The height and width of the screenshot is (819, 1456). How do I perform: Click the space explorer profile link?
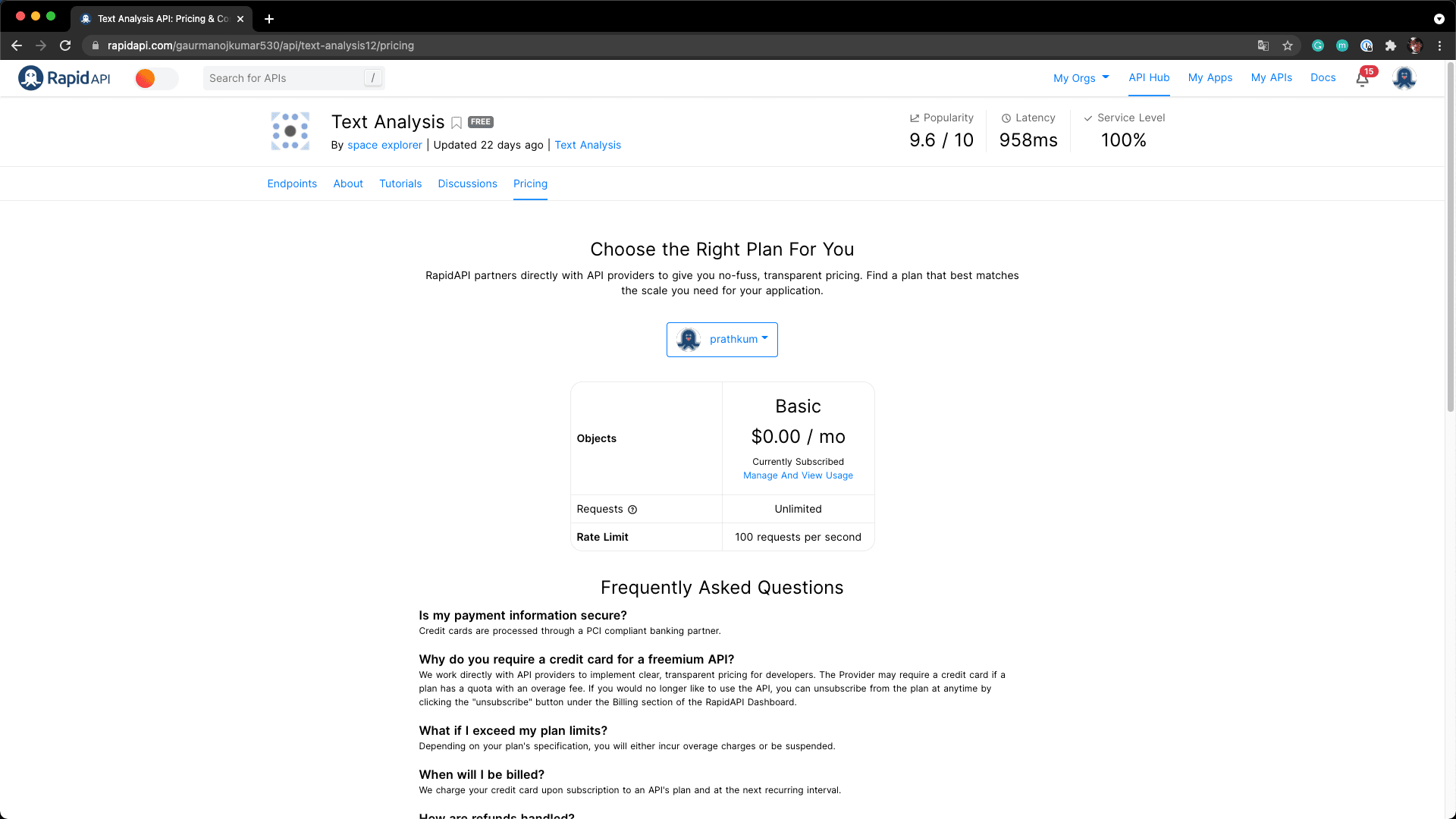pyautogui.click(x=384, y=145)
